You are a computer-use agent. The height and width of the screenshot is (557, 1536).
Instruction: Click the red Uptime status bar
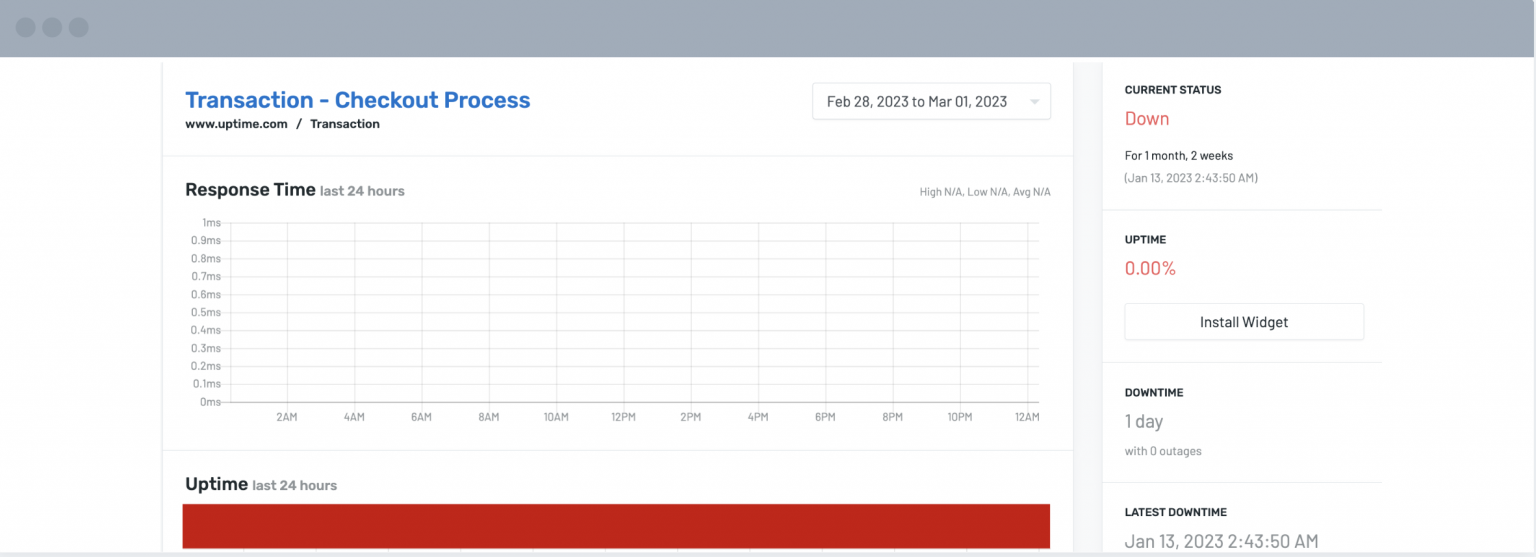[616, 526]
